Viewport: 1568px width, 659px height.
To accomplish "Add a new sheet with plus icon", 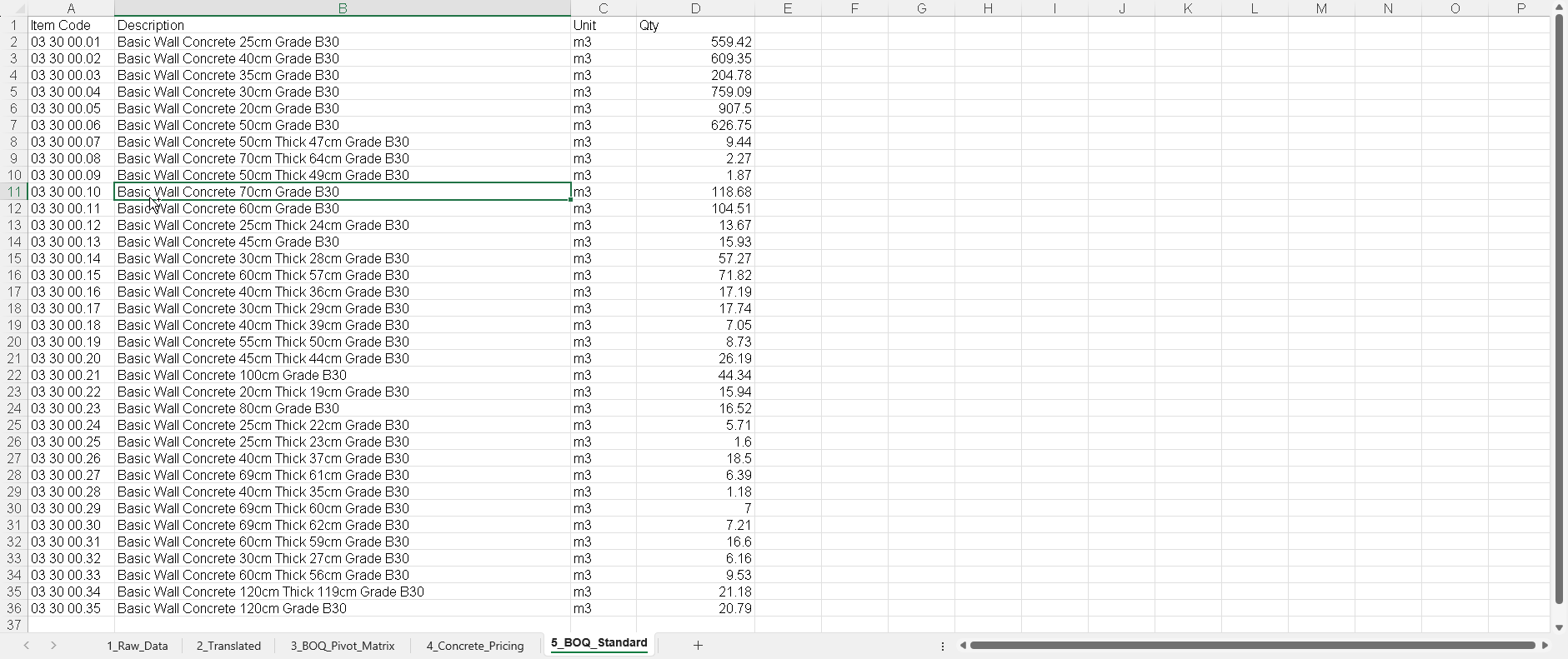I will pyautogui.click(x=698, y=645).
